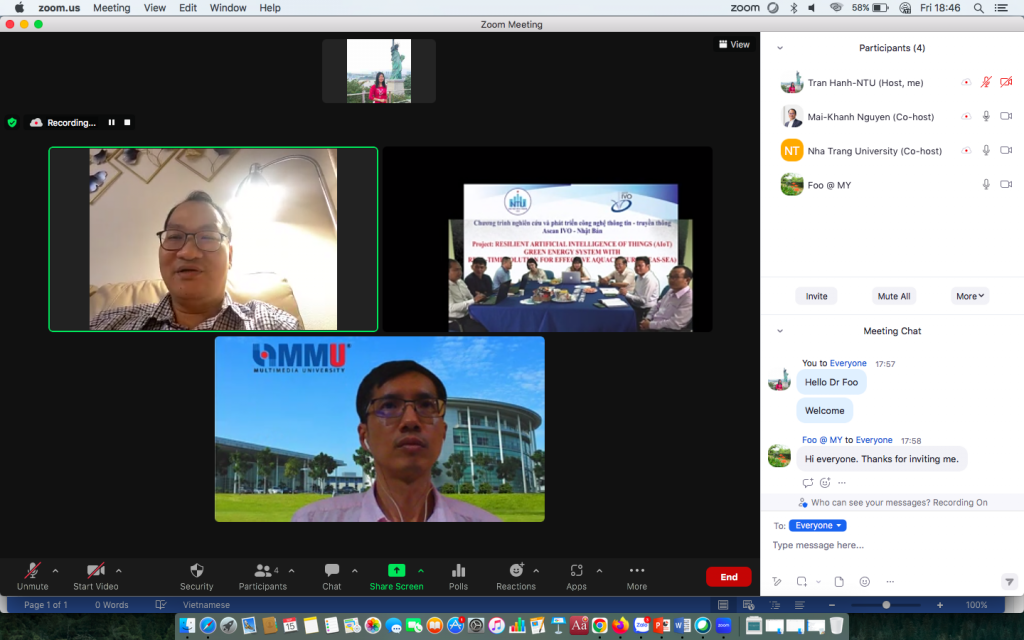Collapse the Meeting Chat panel chevron
Image resolution: width=1024 pixels, height=640 pixels.
pyautogui.click(x=780, y=331)
